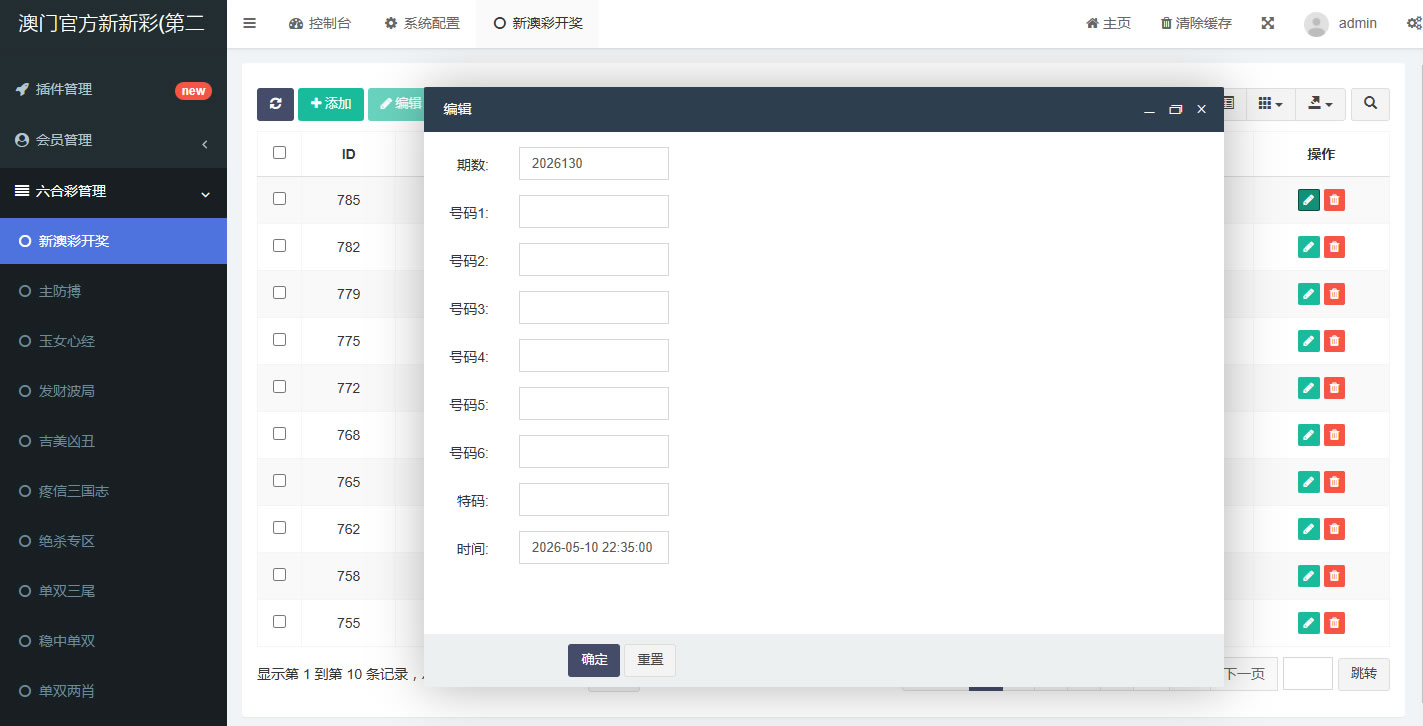Click the 确定 button in edit dialog
The width and height of the screenshot is (1423, 726).
(x=594, y=660)
